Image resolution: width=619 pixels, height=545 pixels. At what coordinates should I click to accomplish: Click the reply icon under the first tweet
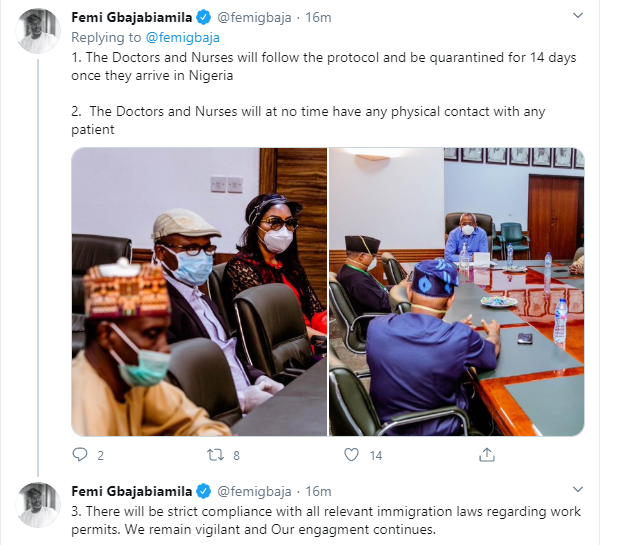point(80,455)
